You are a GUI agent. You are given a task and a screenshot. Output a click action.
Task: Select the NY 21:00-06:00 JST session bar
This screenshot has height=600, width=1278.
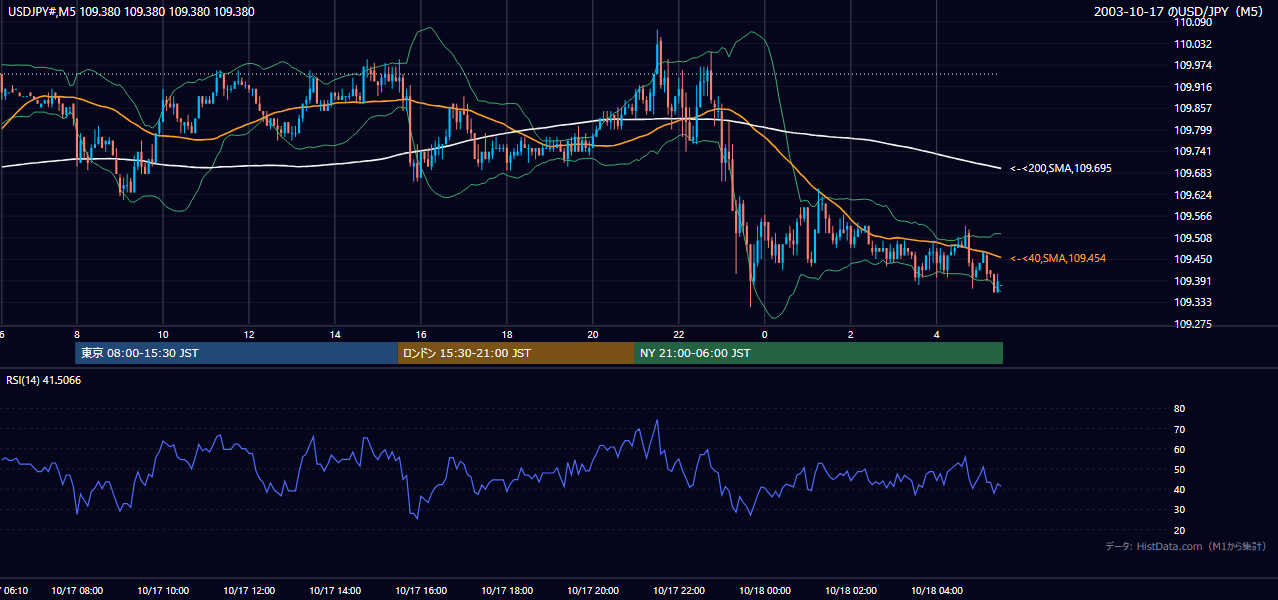(818, 353)
